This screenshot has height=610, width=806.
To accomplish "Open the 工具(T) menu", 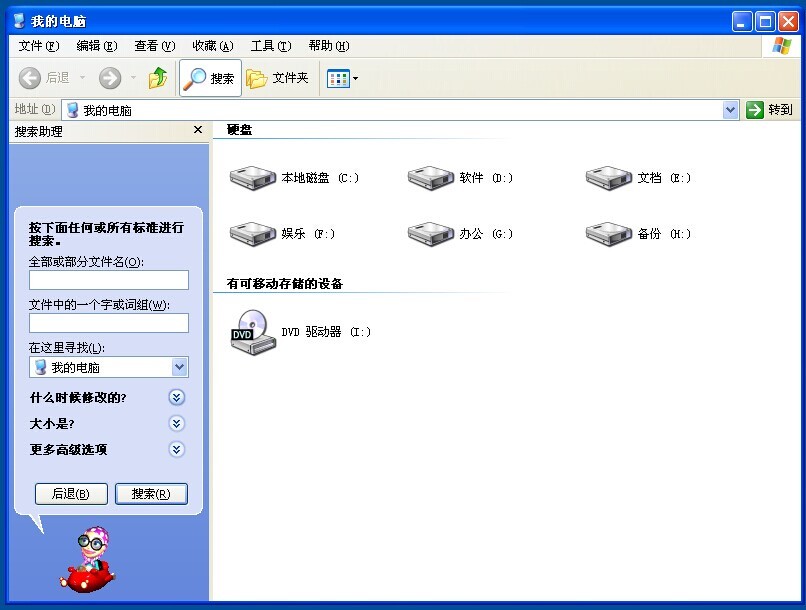I will 271,46.
